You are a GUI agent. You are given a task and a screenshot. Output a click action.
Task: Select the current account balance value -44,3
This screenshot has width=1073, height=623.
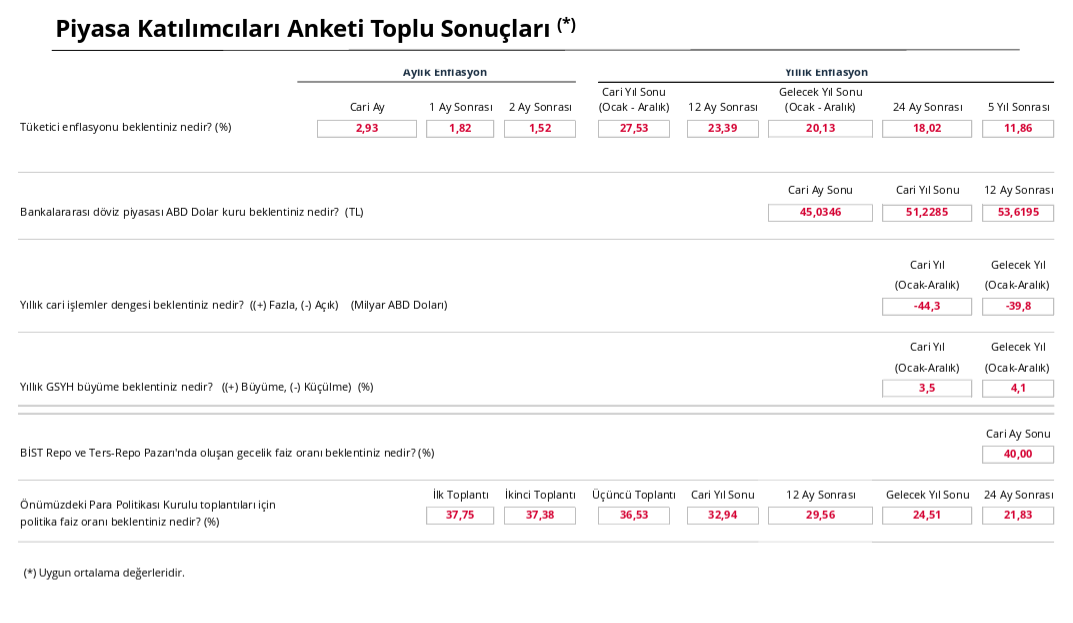[926, 306]
